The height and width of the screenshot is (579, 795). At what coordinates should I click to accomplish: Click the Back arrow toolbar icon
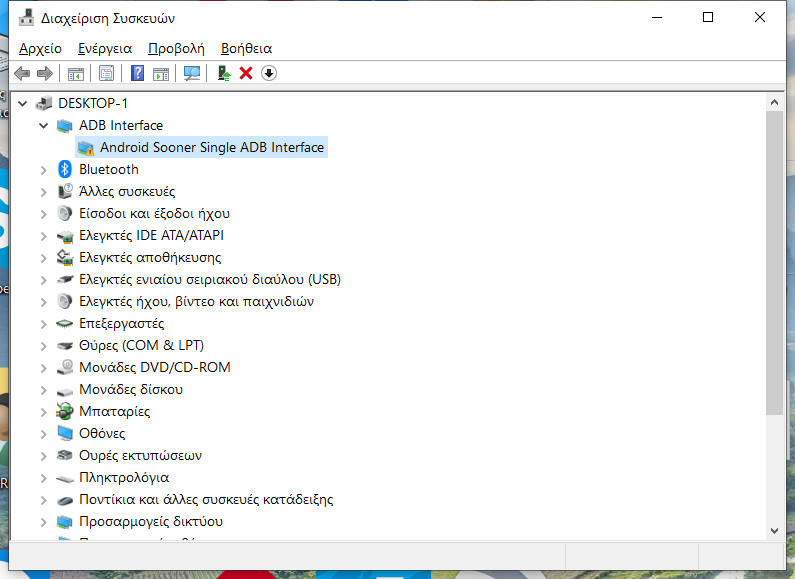(x=22, y=73)
